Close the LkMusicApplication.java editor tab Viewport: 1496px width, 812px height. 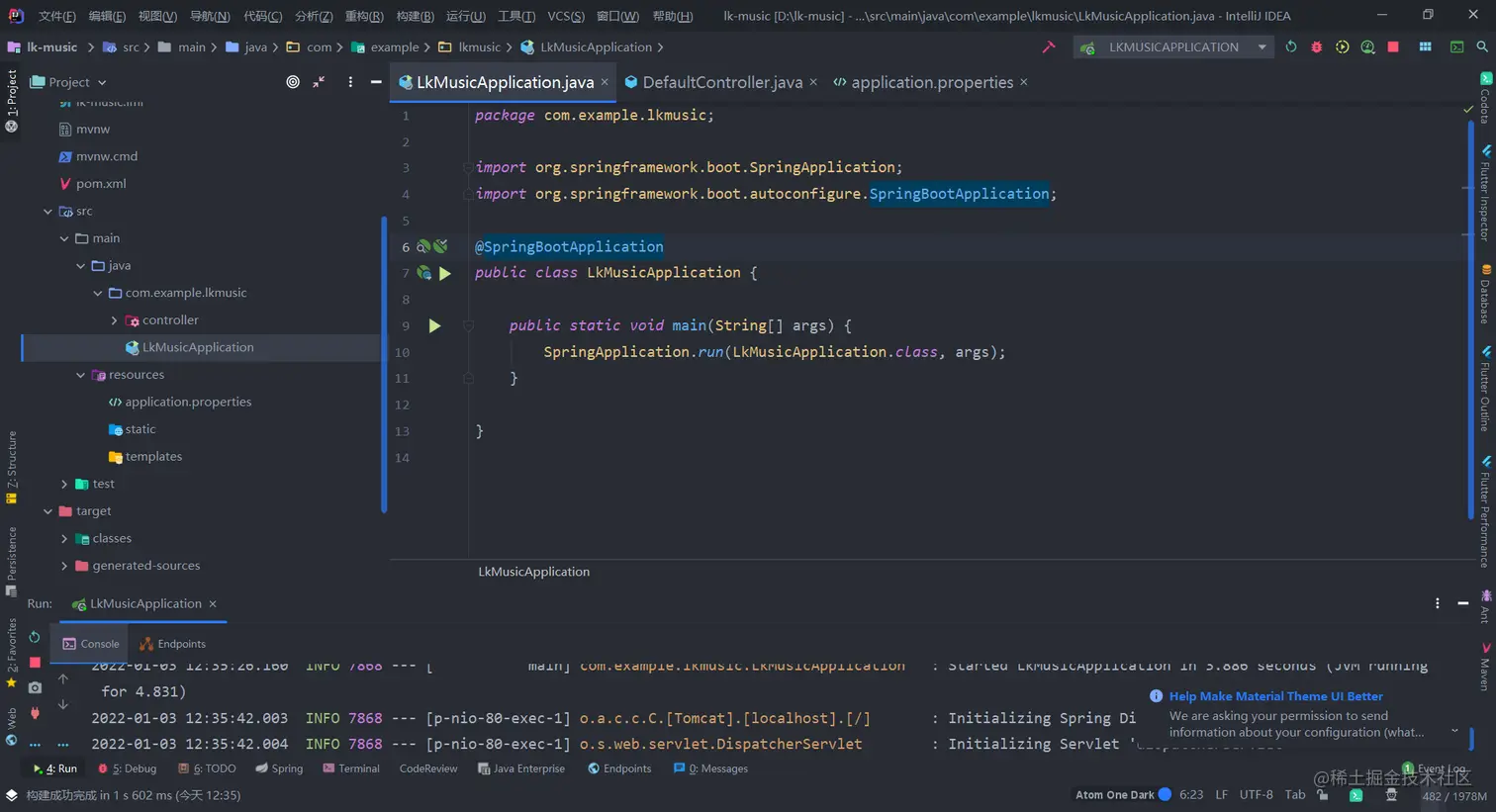[605, 82]
